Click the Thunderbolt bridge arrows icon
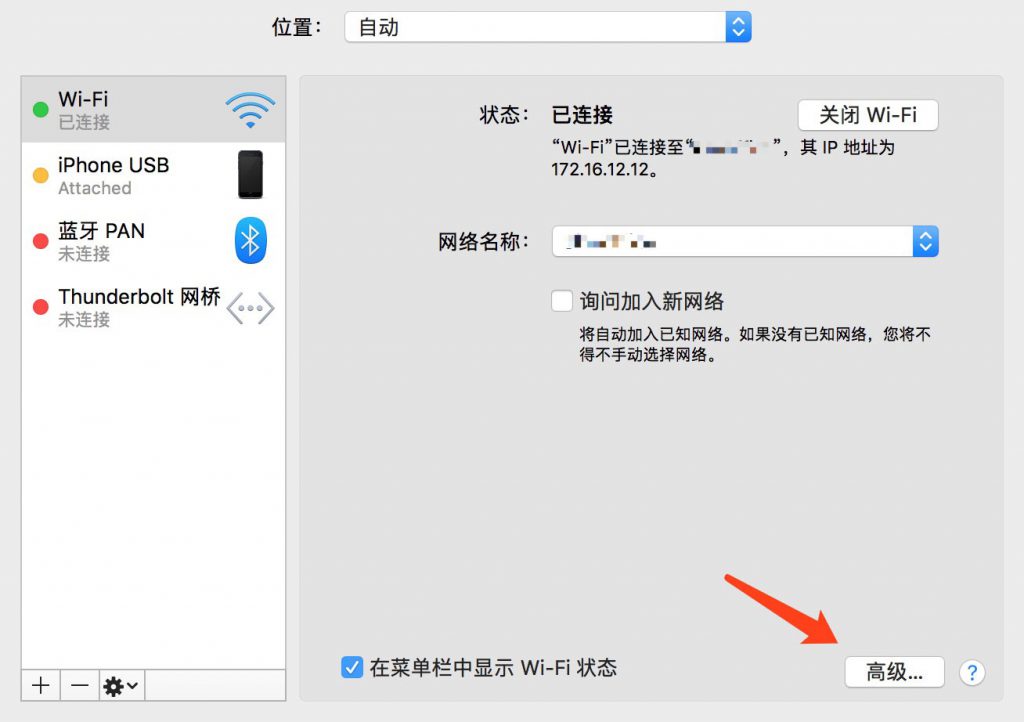This screenshot has width=1024, height=722. coord(250,308)
